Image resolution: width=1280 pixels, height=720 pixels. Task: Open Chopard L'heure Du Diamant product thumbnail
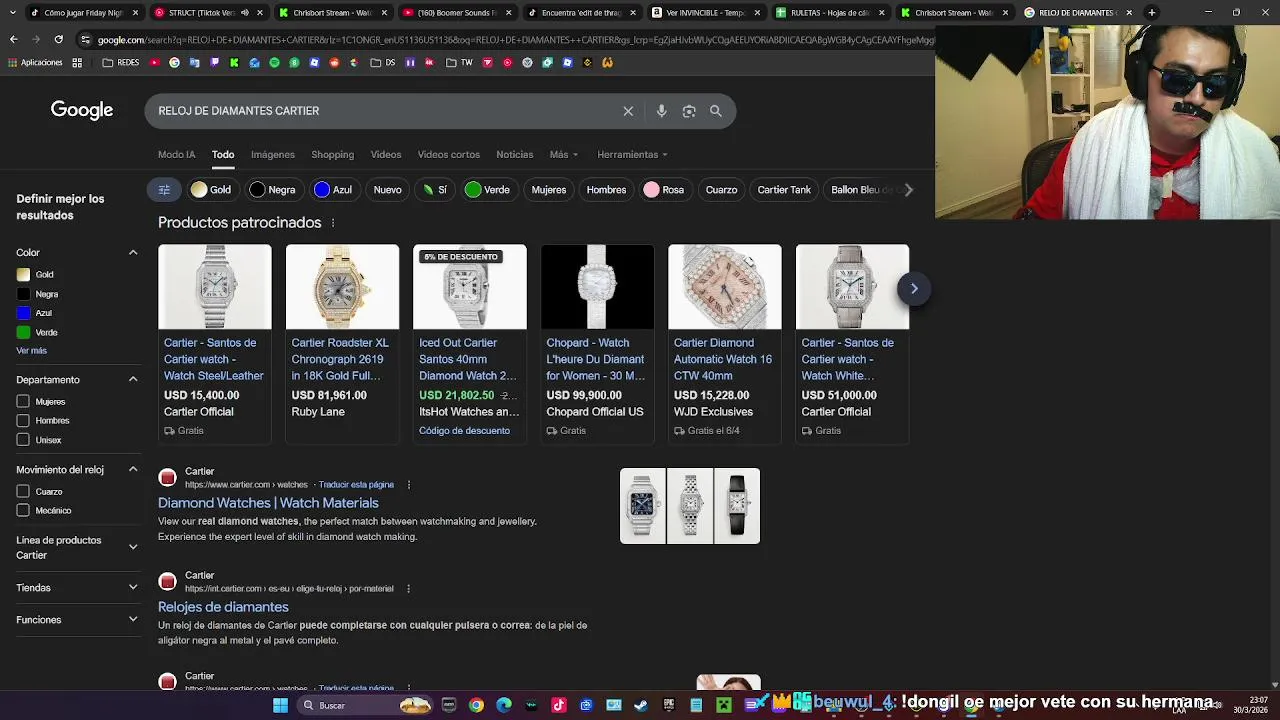click(x=597, y=287)
